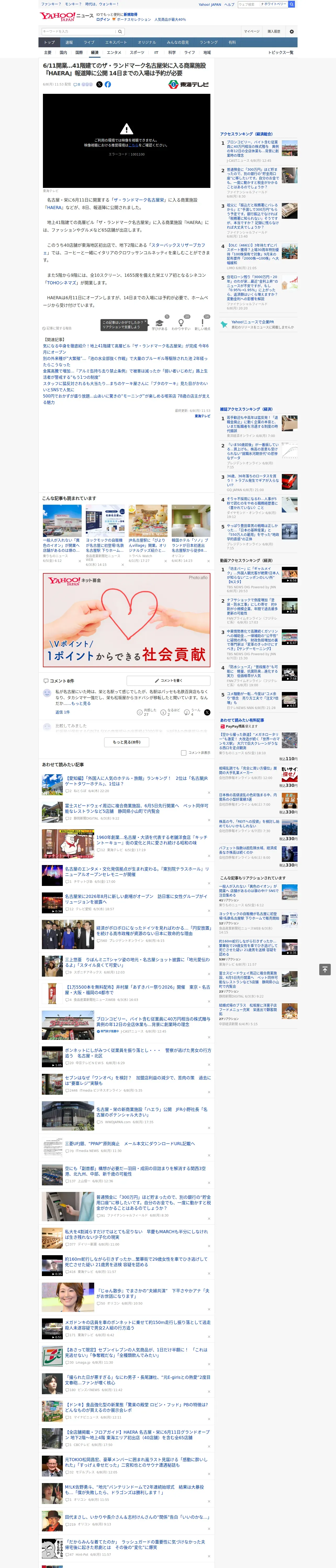Click the blue search button in top bar
Viewport: 336px width, 1568px height.
[x=292, y=4]
